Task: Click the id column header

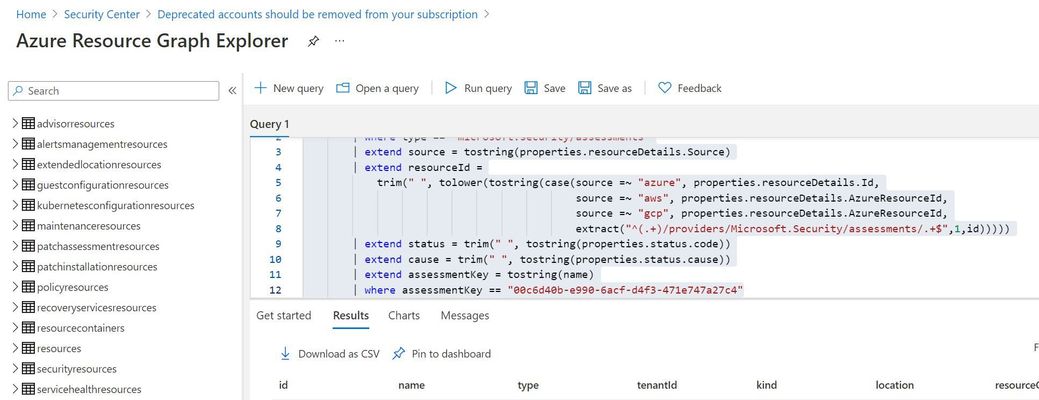Action: (283, 385)
